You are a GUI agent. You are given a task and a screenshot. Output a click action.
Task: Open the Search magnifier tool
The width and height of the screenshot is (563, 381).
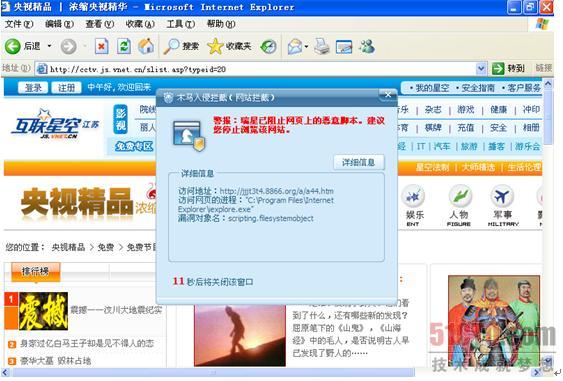tap(171, 46)
